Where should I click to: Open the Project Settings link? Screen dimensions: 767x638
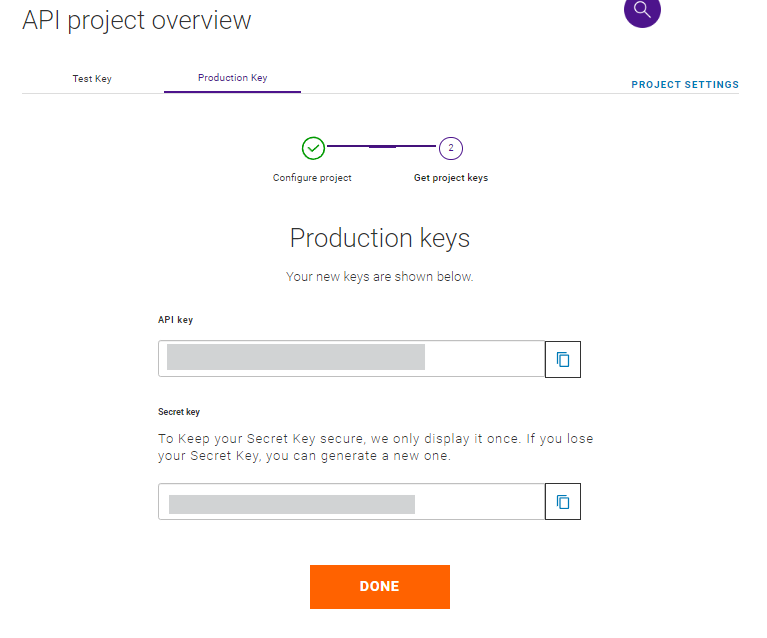685,85
